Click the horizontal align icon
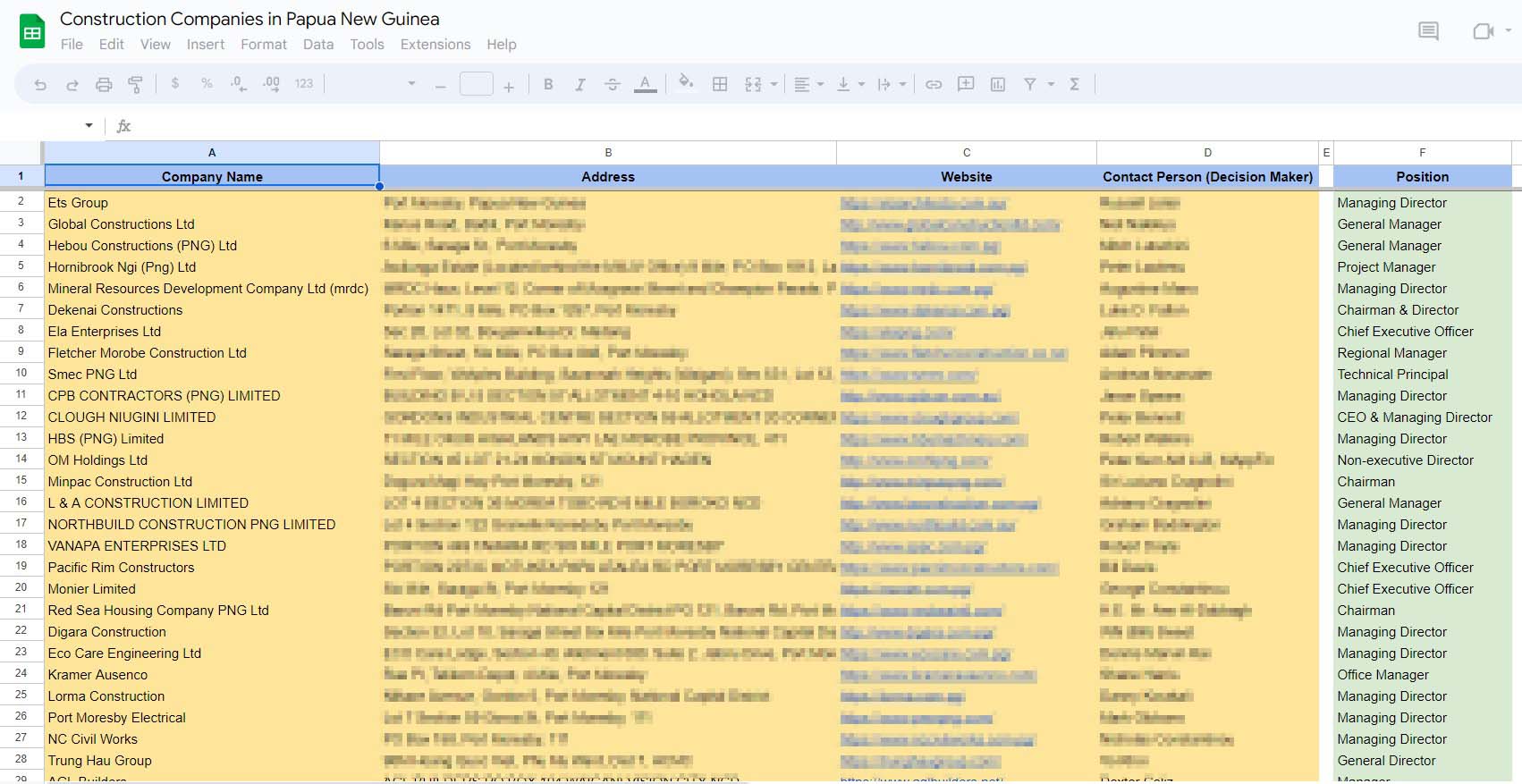The width and height of the screenshot is (1522, 784). (x=802, y=84)
